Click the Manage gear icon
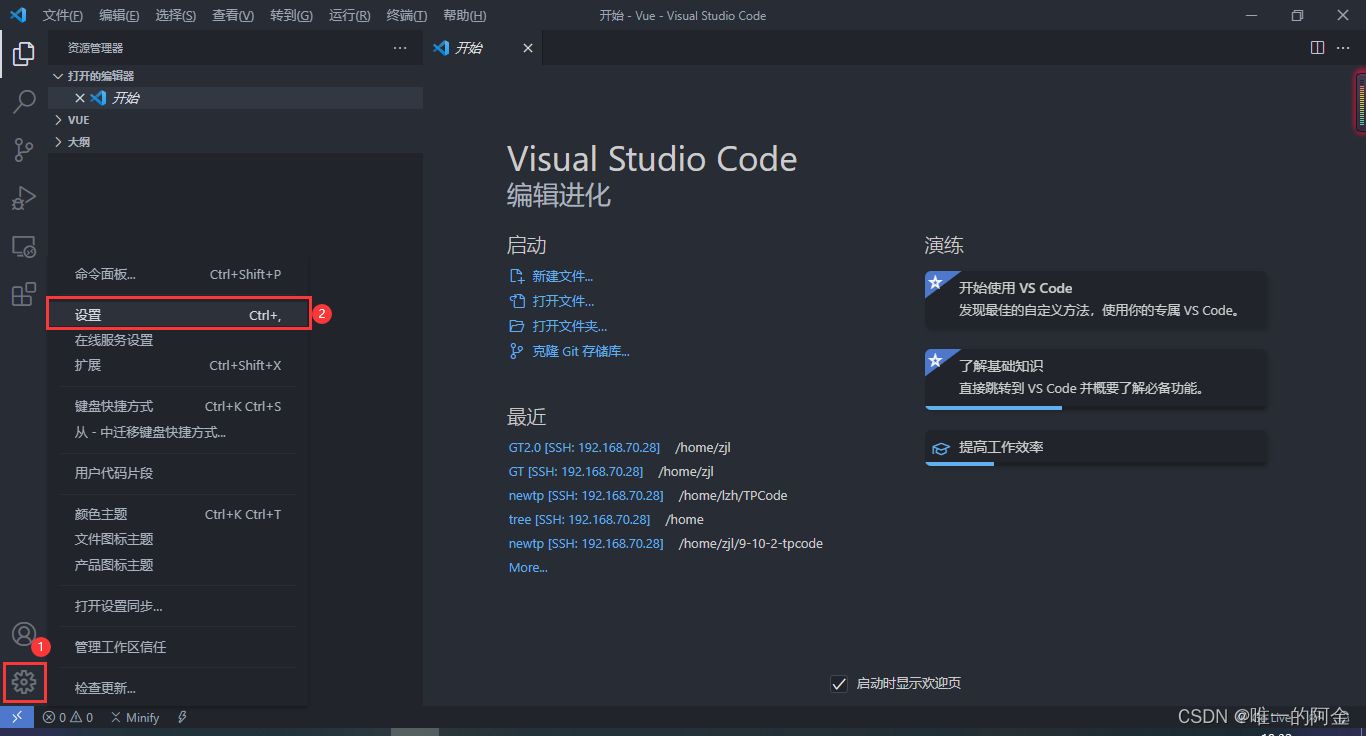The width and height of the screenshot is (1366, 736). tap(24, 682)
